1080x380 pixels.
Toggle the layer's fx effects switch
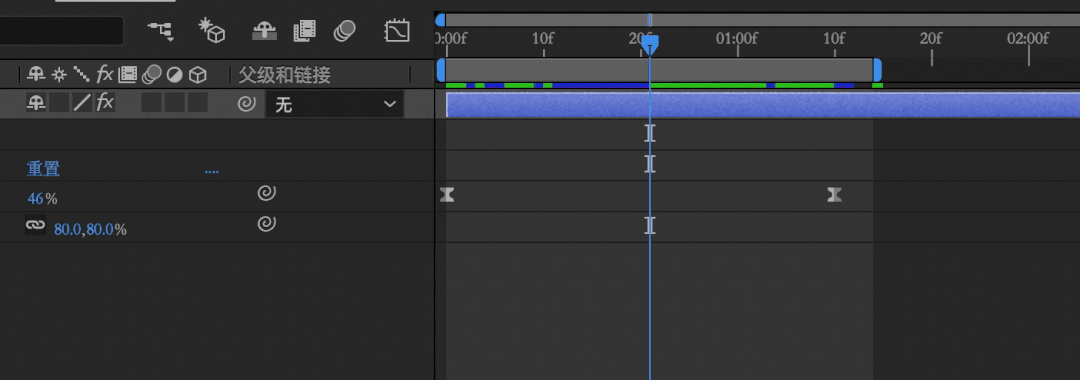pos(105,103)
